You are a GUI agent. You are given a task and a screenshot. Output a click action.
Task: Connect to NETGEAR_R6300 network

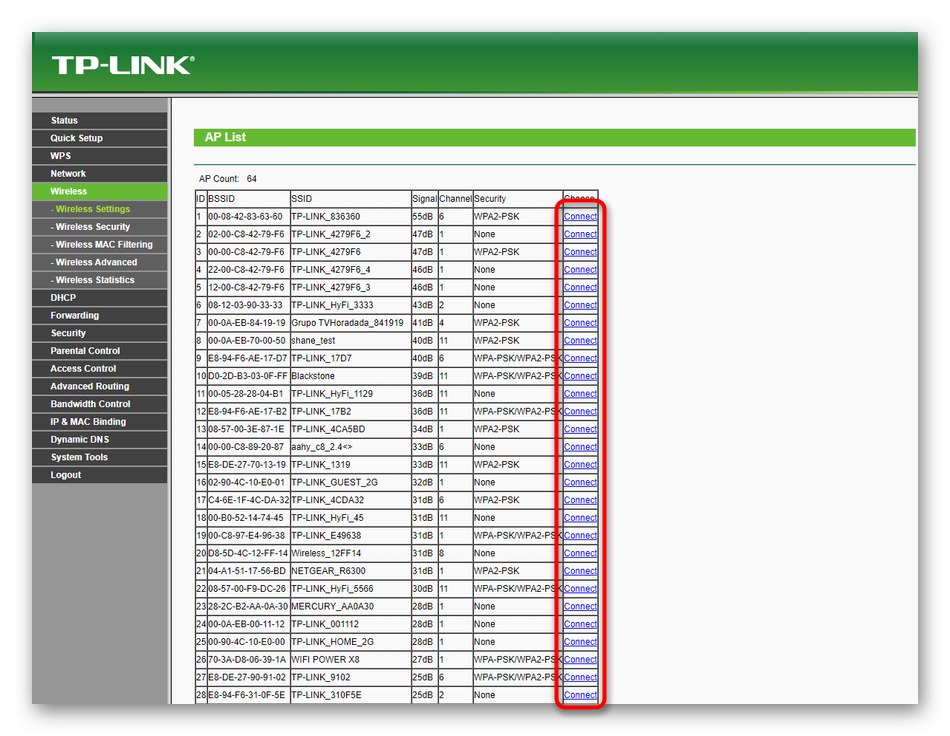[x=580, y=570]
